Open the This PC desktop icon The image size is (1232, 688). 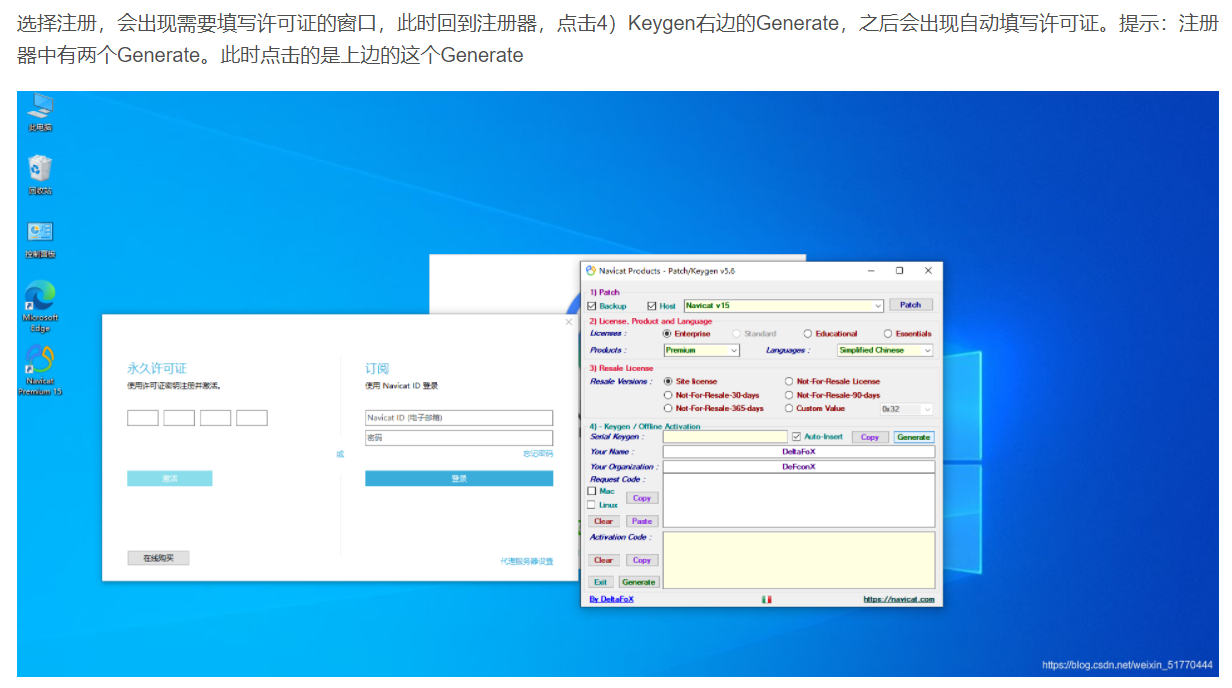[40, 112]
